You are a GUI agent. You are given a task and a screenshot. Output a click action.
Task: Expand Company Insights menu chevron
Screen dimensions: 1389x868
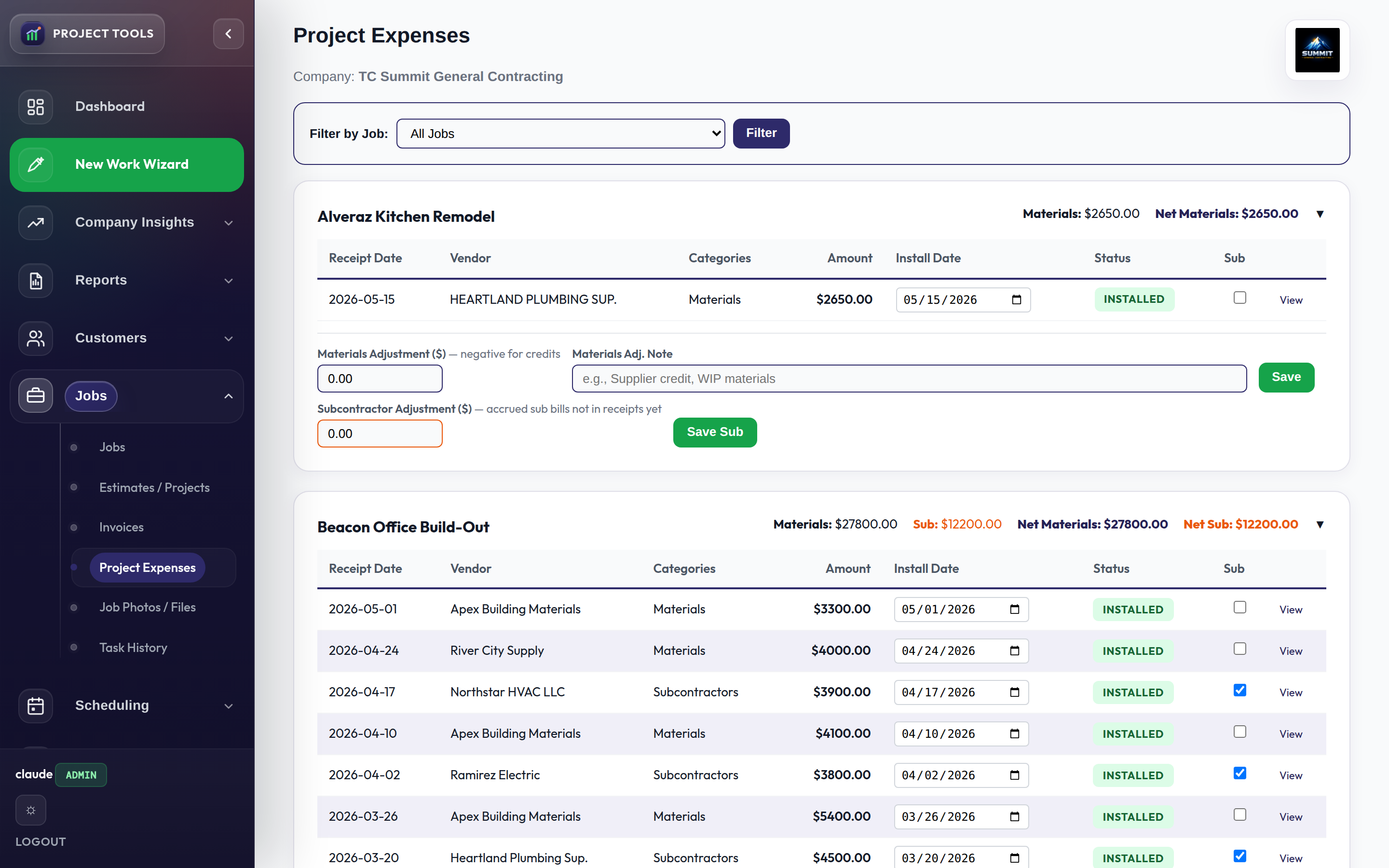[x=229, y=223]
